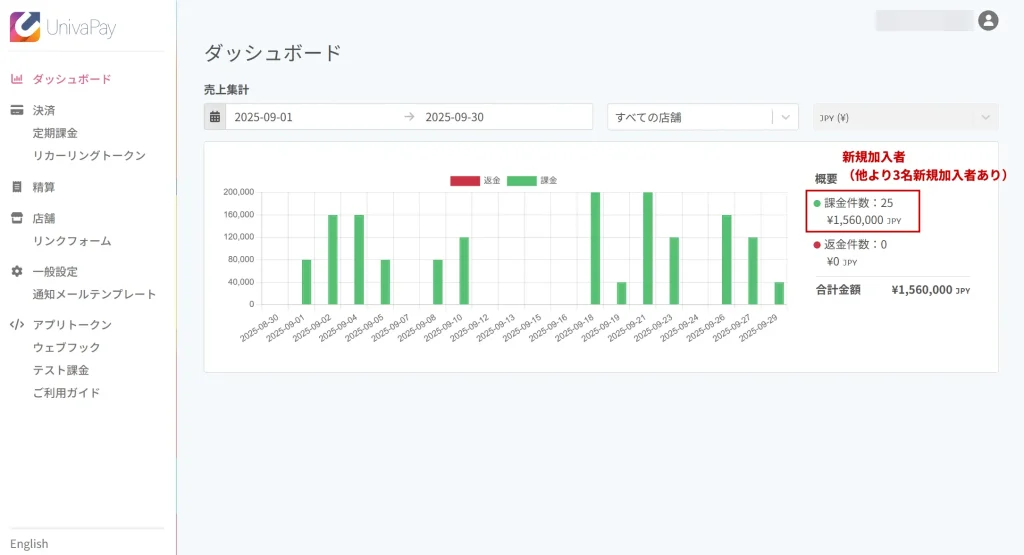The height and width of the screenshot is (555, 1024).
Task: Click the 精算 document icon
Action: pyautogui.click(x=16, y=187)
